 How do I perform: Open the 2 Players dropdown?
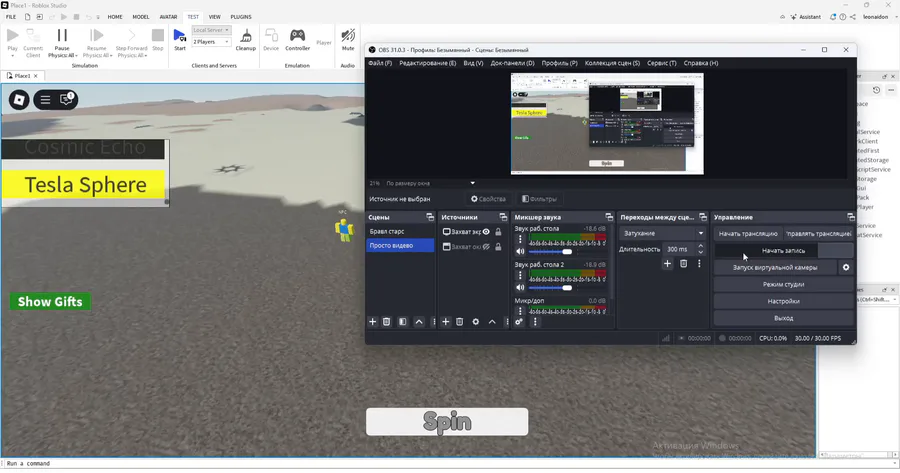[211, 42]
